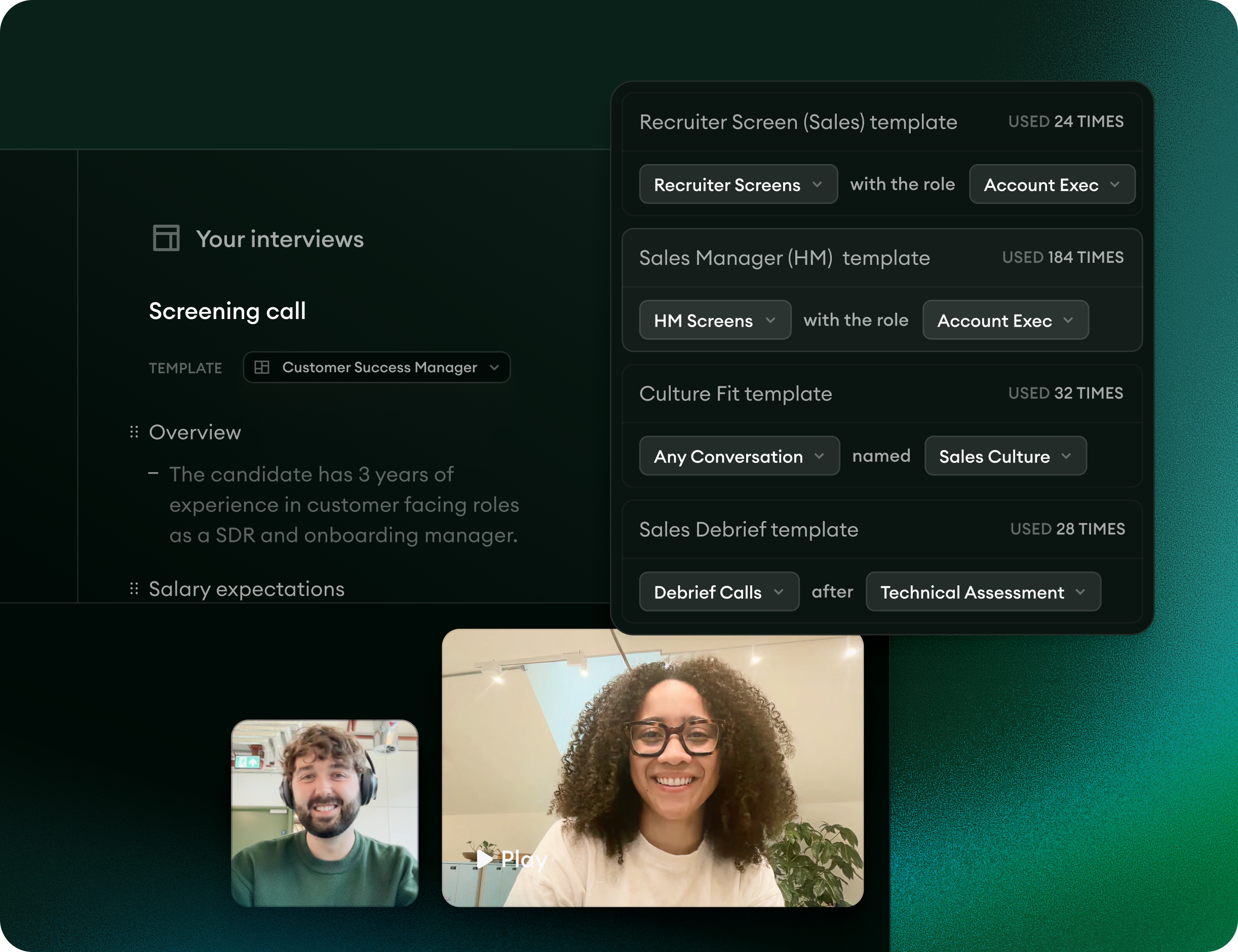Screen dimensions: 1238x952
Task: Click the USED 32 TIMES label
Action: [x=1066, y=393]
